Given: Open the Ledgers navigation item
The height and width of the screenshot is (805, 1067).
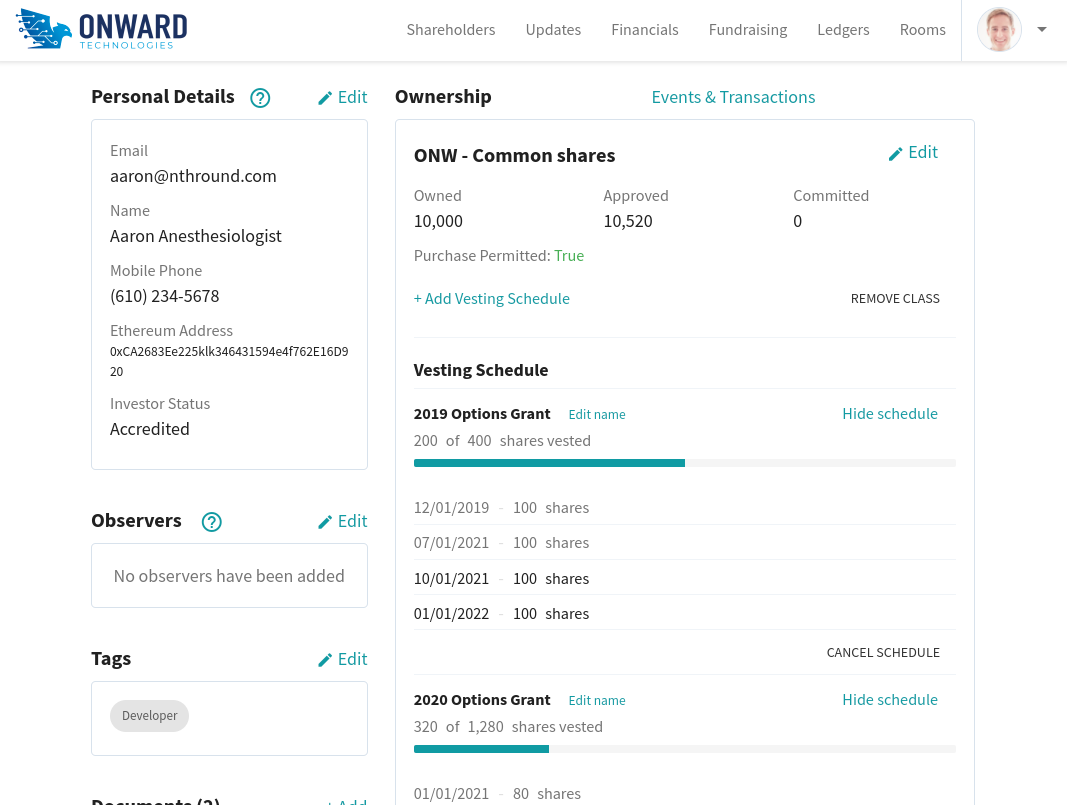Looking at the screenshot, I should pos(843,30).
